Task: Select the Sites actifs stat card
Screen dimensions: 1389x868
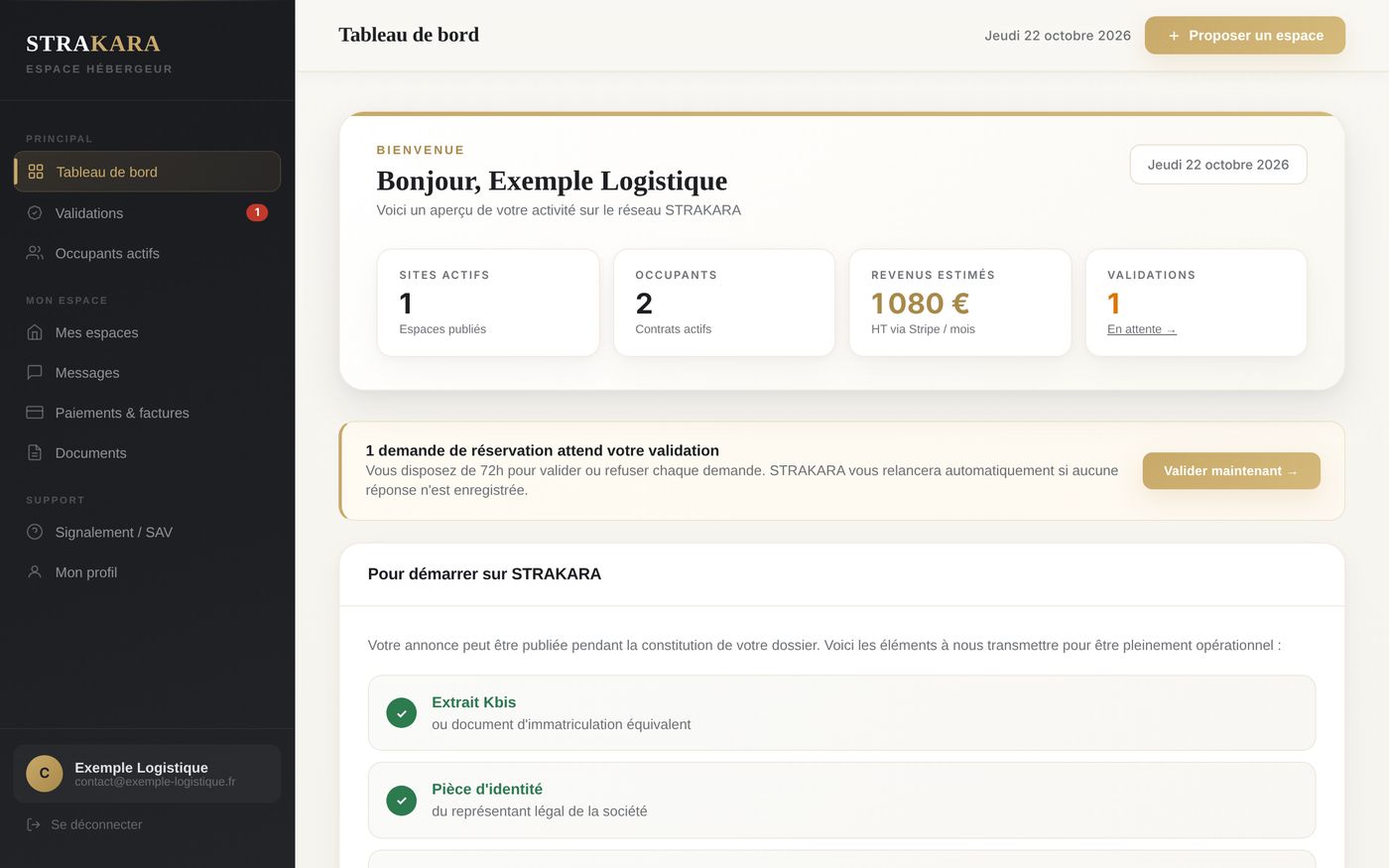Action: (x=488, y=303)
